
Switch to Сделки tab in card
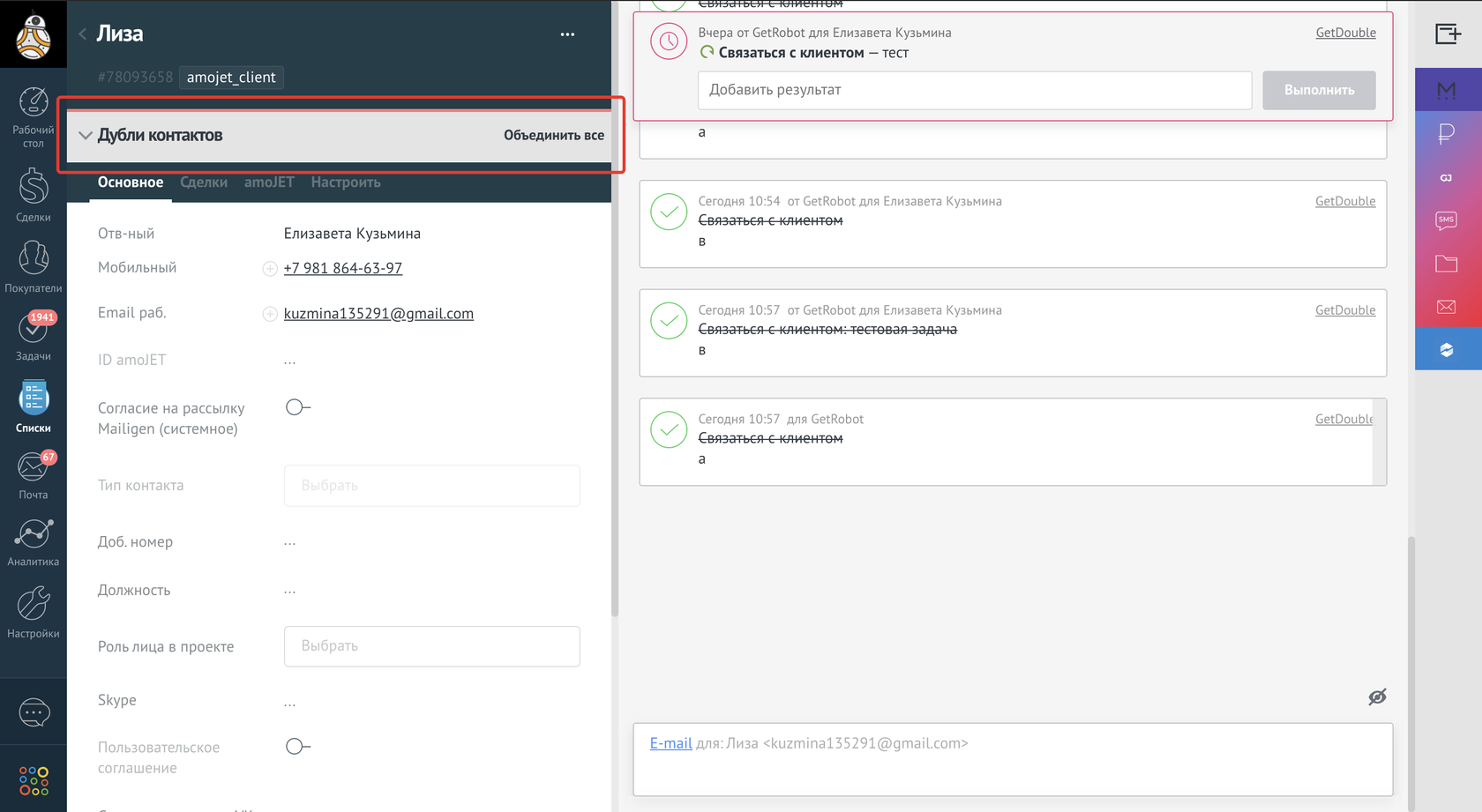(x=204, y=183)
